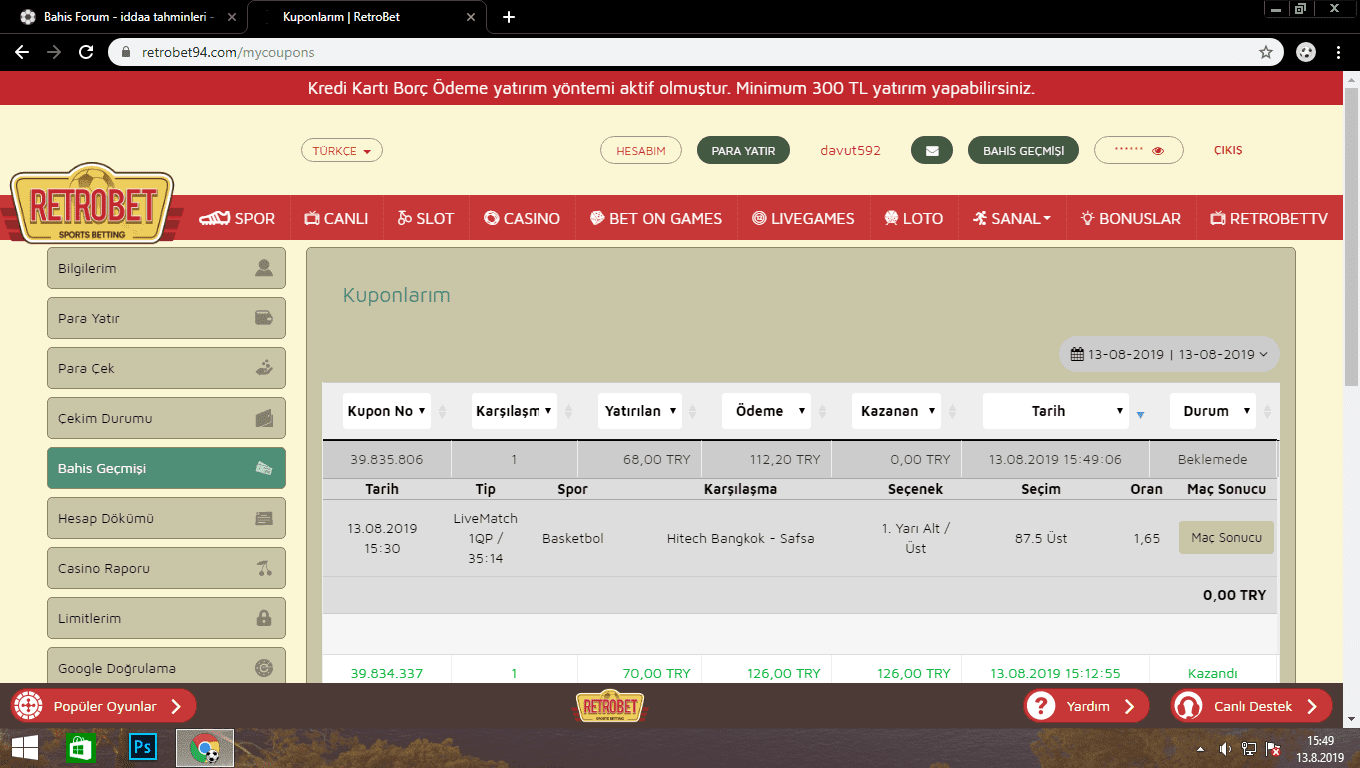
Task: Click the soccer ball extension icon
Action: 1306,52
